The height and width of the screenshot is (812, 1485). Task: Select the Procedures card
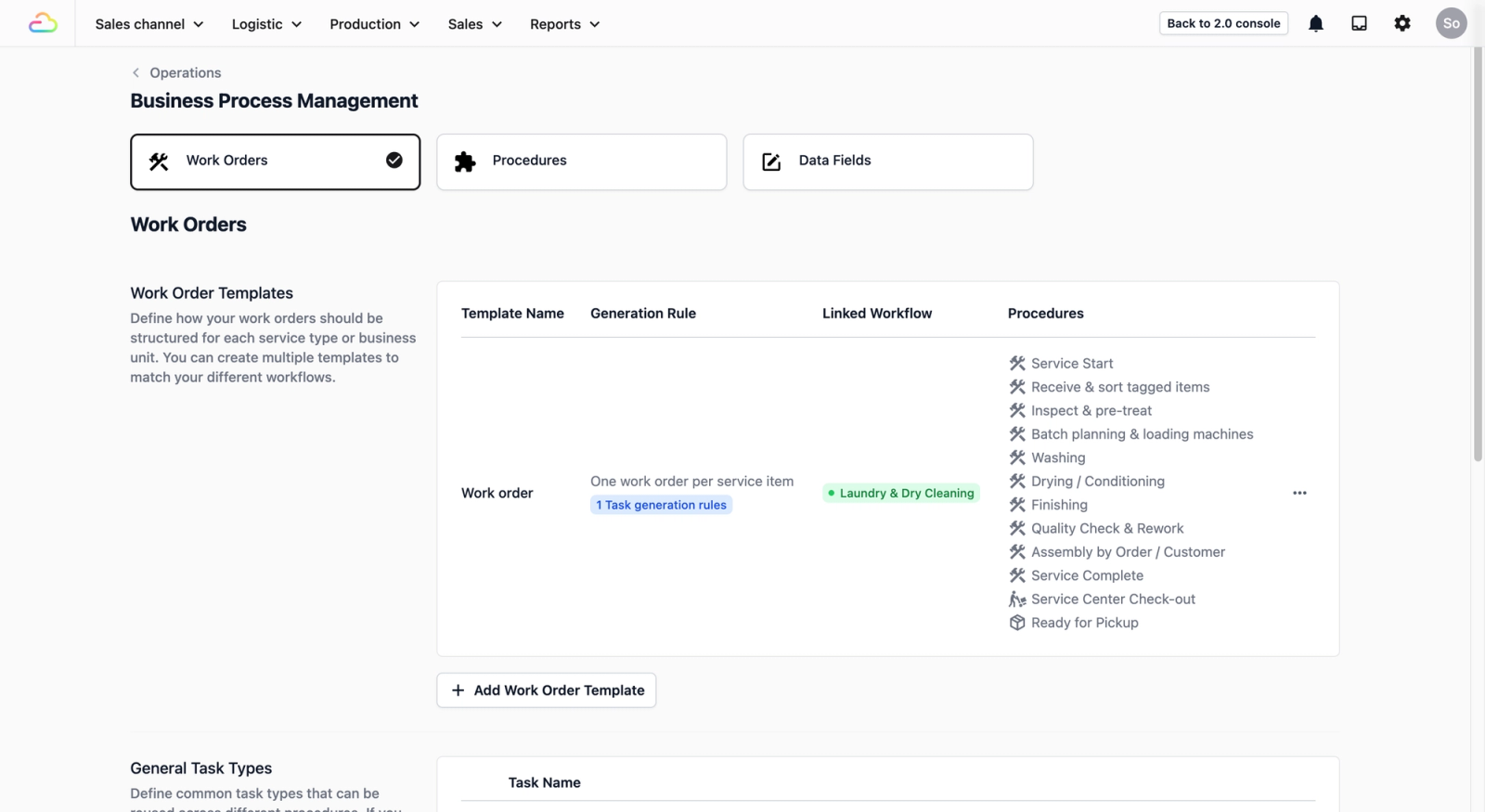581,161
